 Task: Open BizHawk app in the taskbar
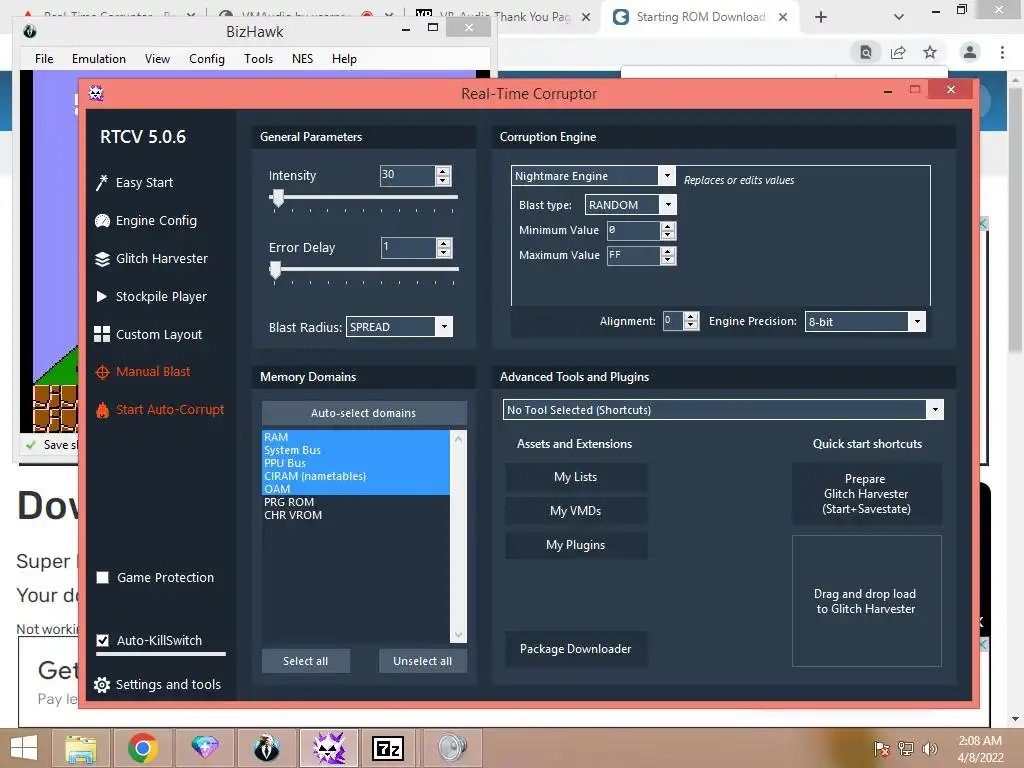(x=266, y=748)
